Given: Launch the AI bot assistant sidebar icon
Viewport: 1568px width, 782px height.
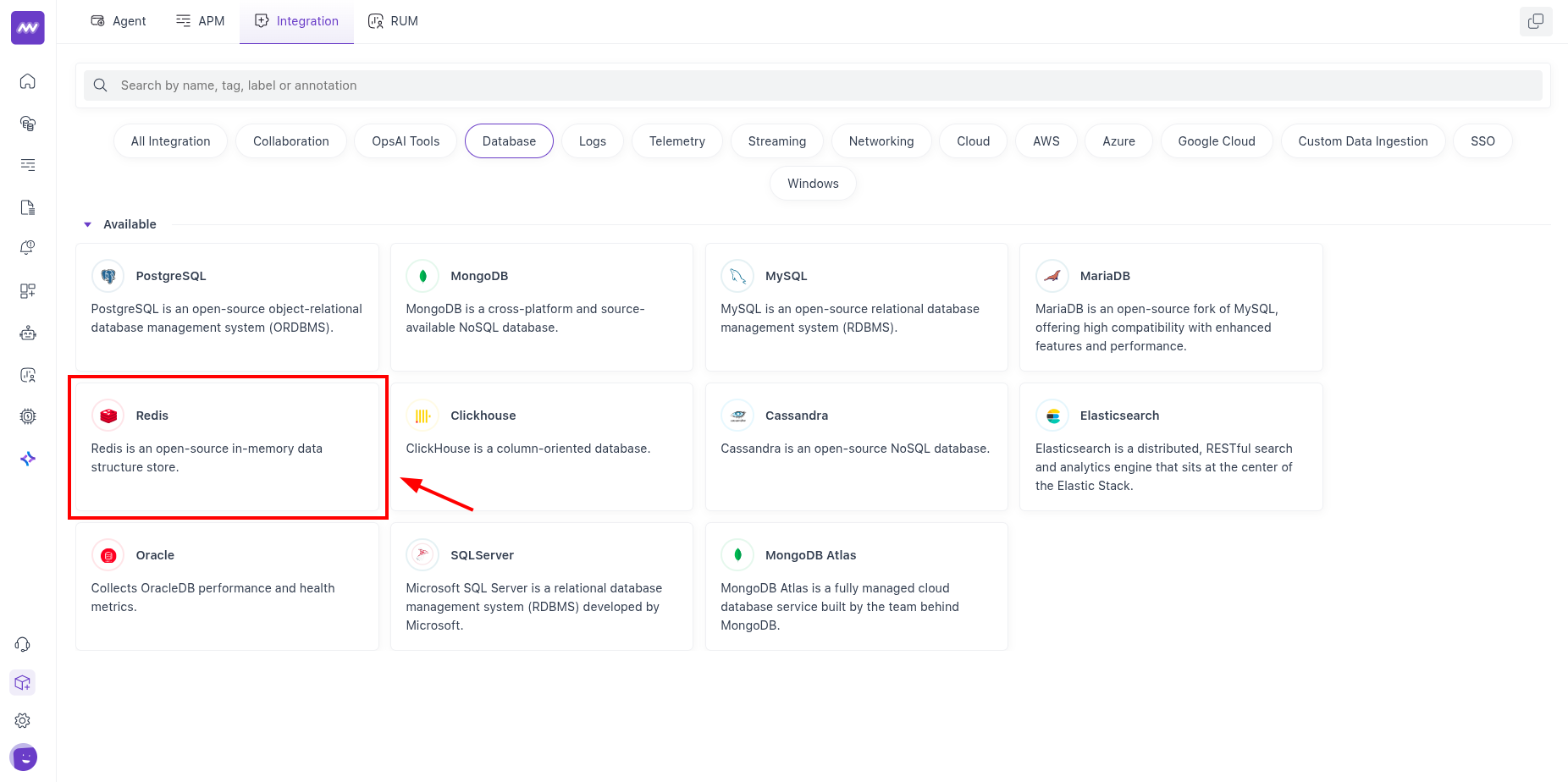Looking at the screenshot, I should [28, 333].
